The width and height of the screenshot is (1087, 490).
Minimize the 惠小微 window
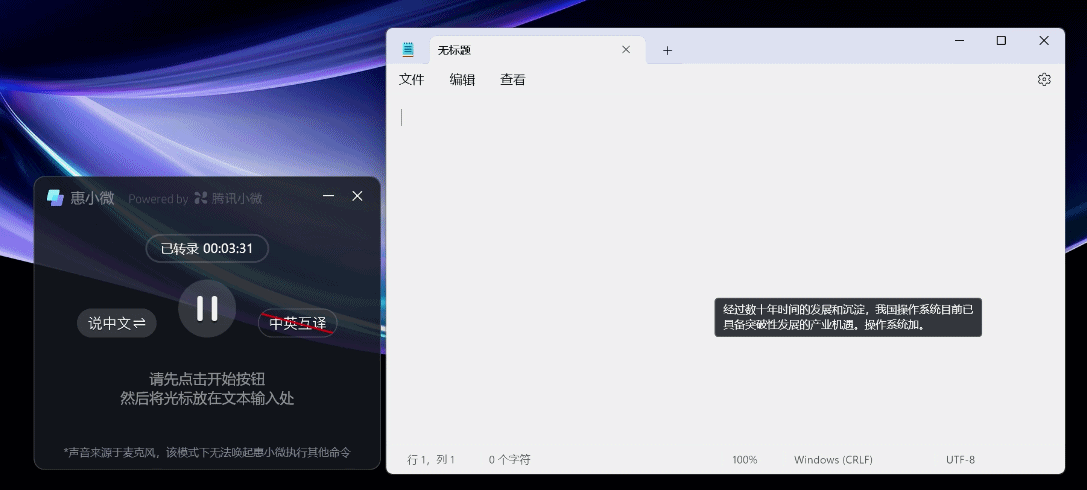point(329,196)
